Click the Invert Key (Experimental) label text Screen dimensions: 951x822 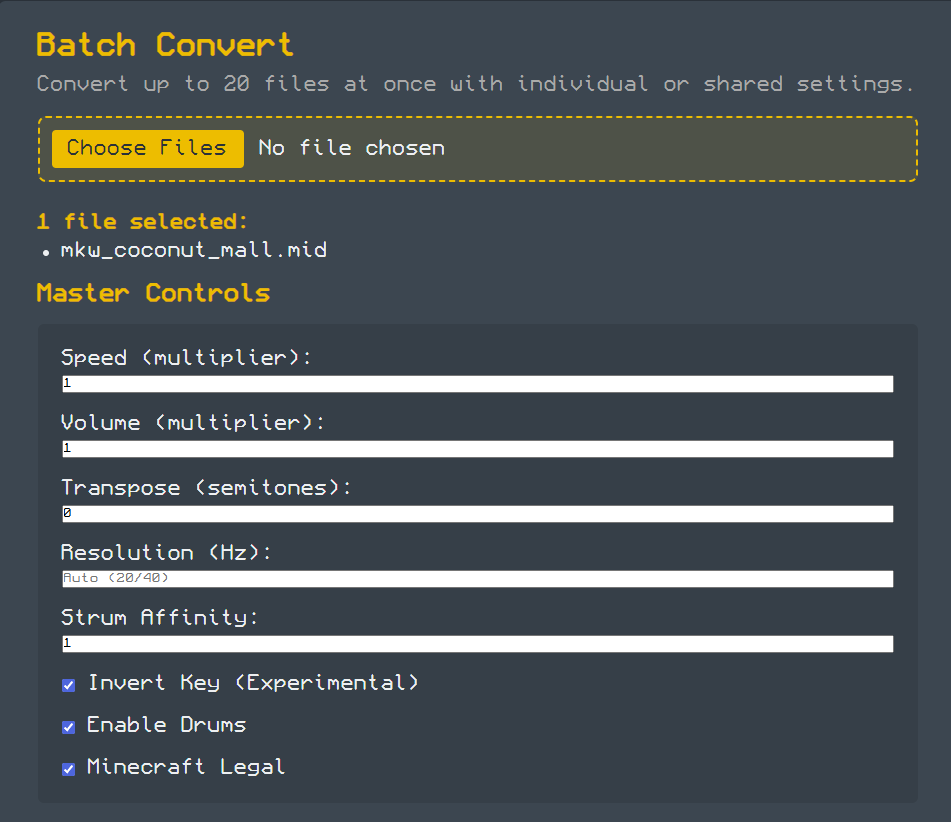(x=251, y=683)
